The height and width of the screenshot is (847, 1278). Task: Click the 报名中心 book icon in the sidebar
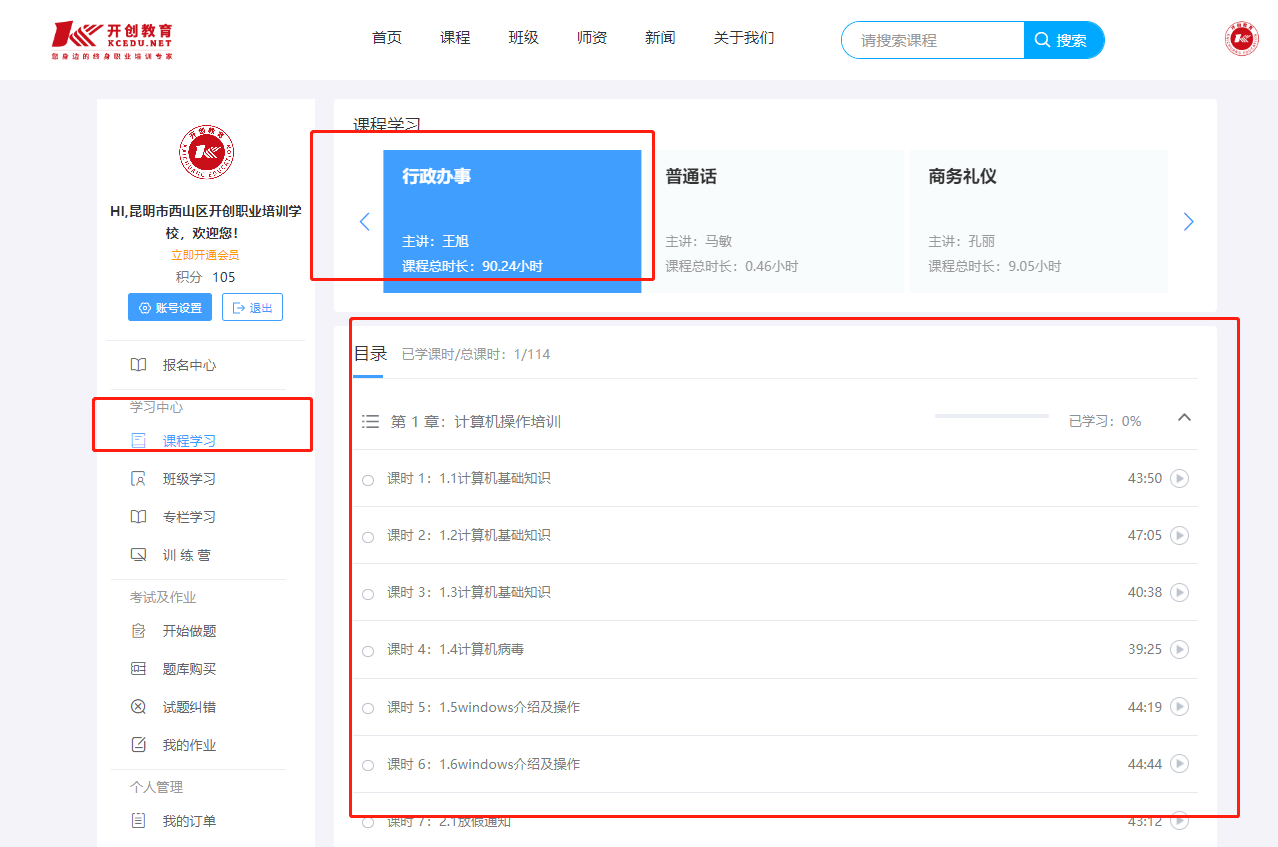click(x=139, y=365)
